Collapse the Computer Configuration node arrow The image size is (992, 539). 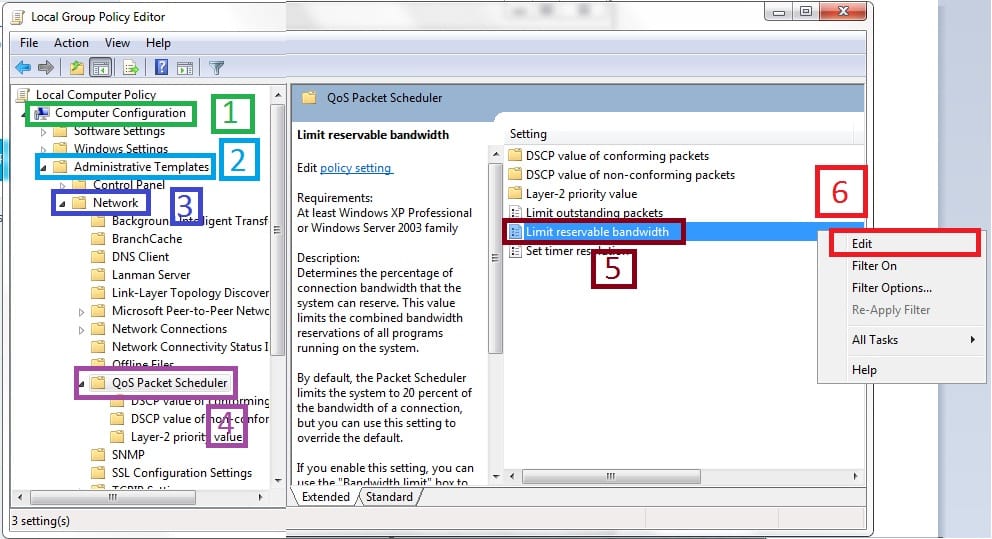tap(25, 114)
